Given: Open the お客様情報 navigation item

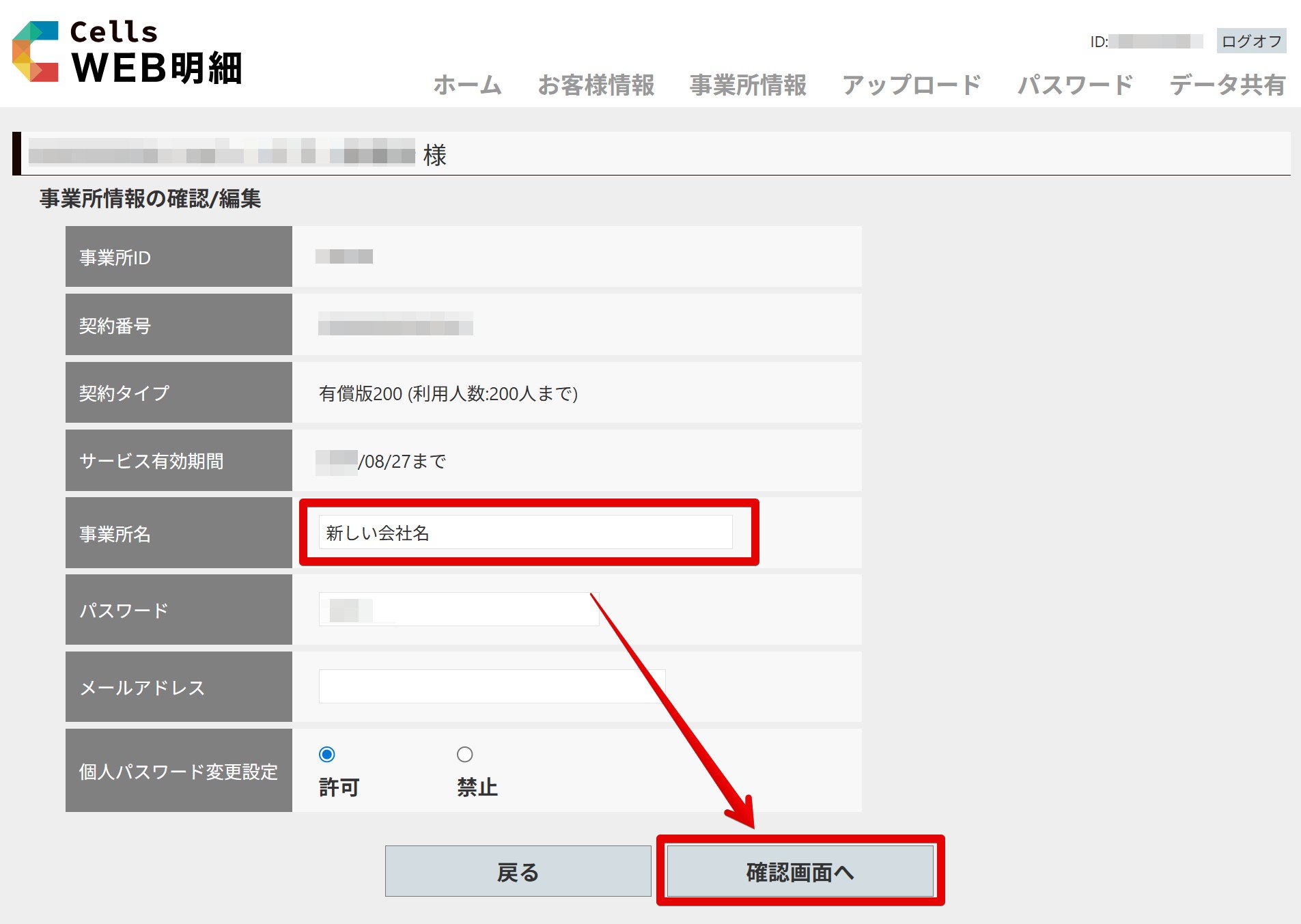Looking at the screenshot, I should pos(596,85).
